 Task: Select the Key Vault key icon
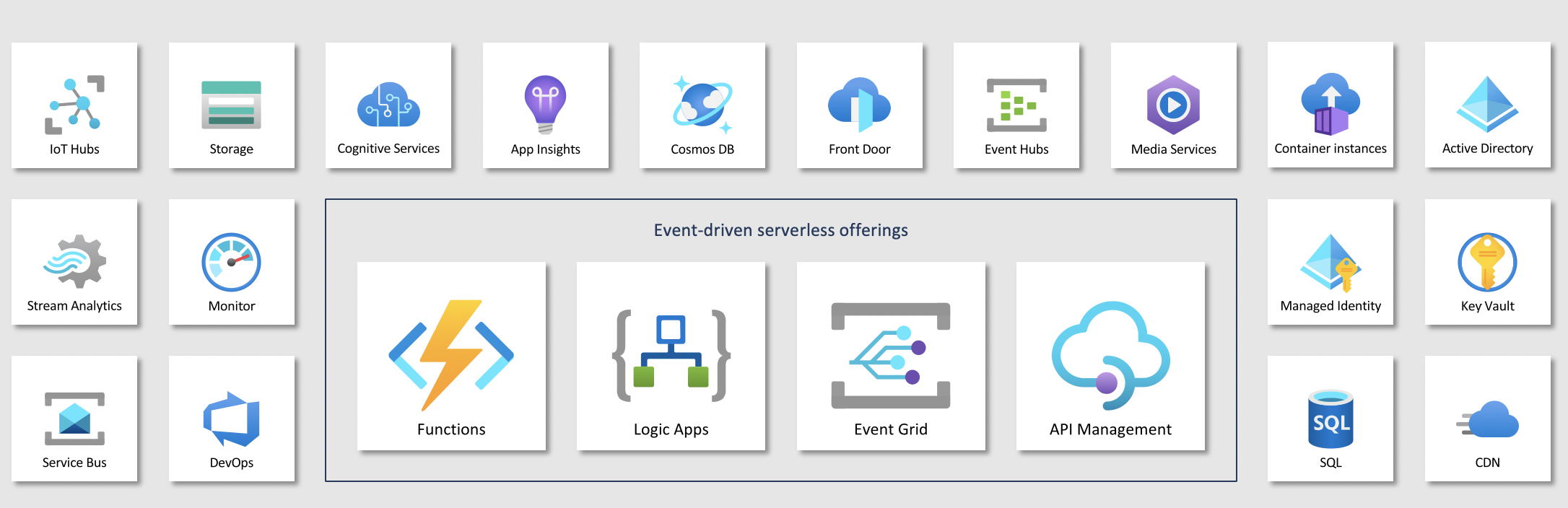click(x=1487, y=262)
